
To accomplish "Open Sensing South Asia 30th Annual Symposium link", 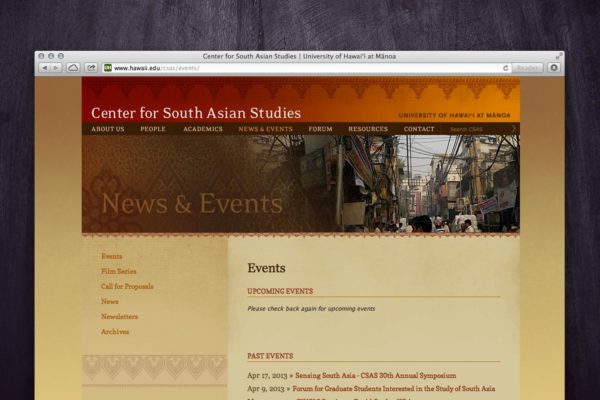I will click(375, 376).
